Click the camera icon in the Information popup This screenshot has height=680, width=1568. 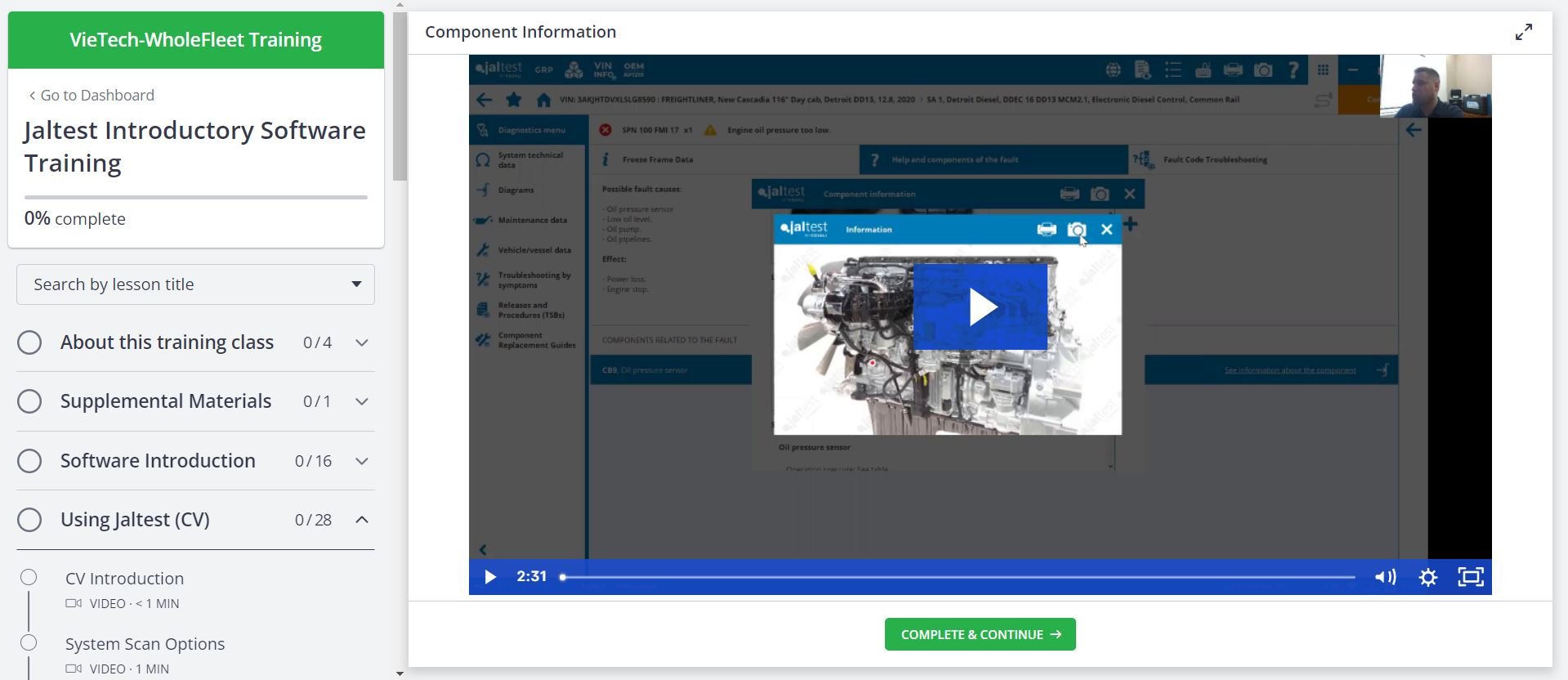click(x=1077, y=230)
